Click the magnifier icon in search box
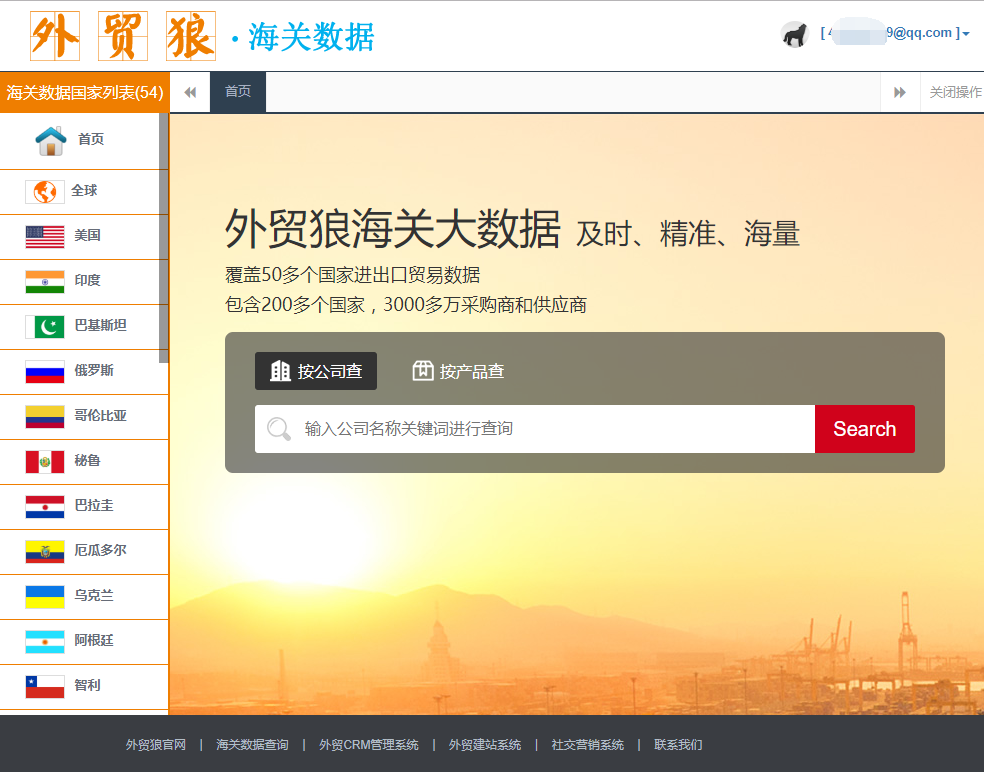The image size is (984, 772). (279, 429)
